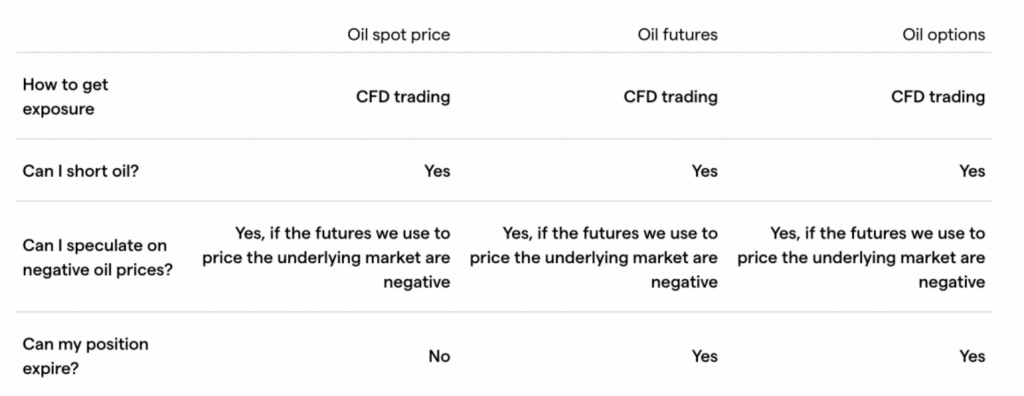Click negative prices answer under Oil futures
This screenshot has height=396, width=1024.
click(x=594, y=257)
